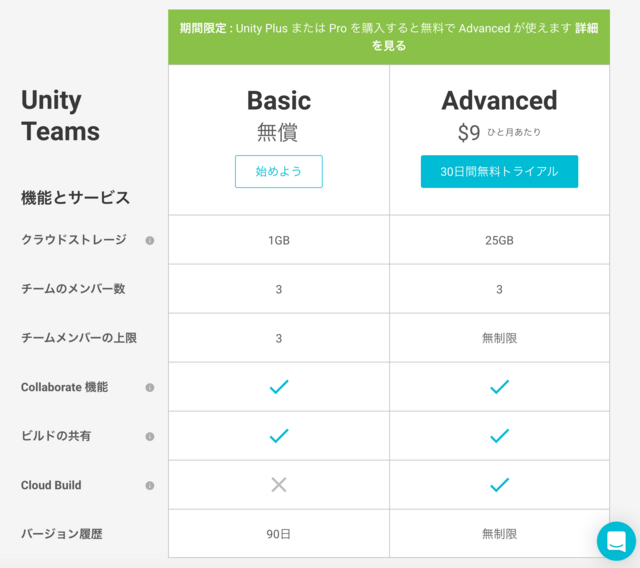
Task: Click the ひと月あたり label
Action: 514,132
